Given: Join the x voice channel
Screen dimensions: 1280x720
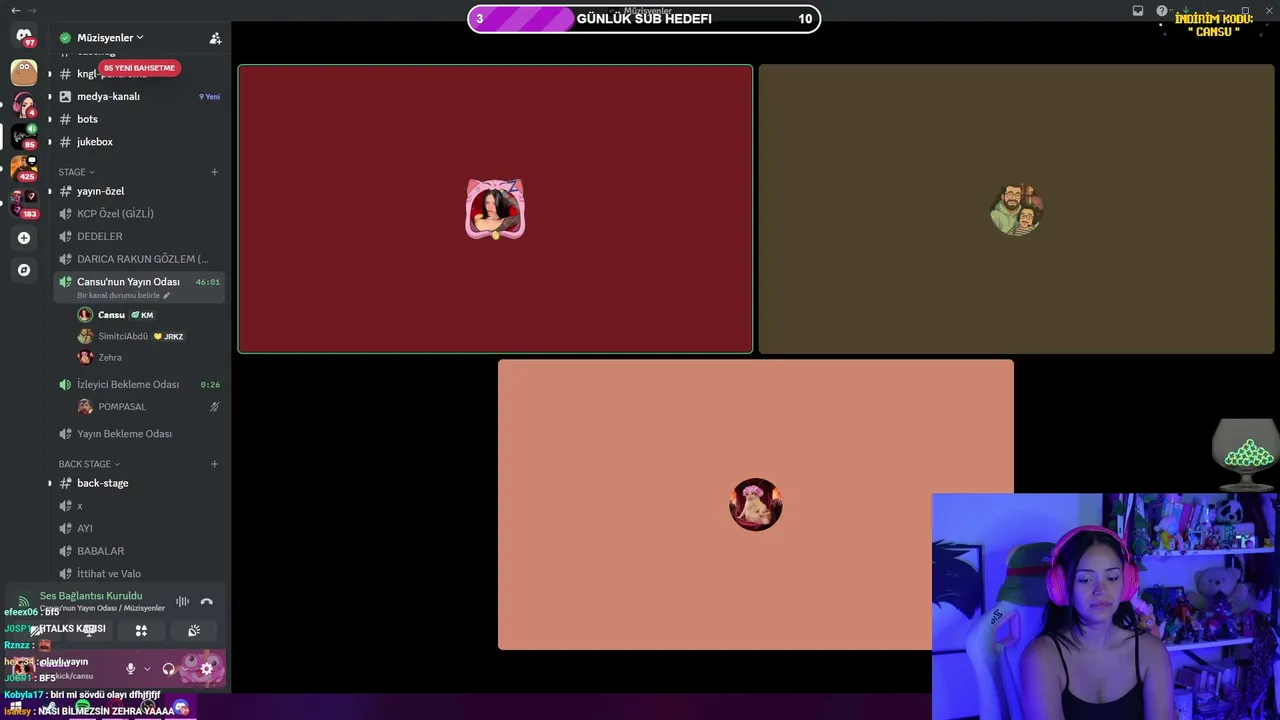Looking at the screenshot, I should tap(139, 506).
